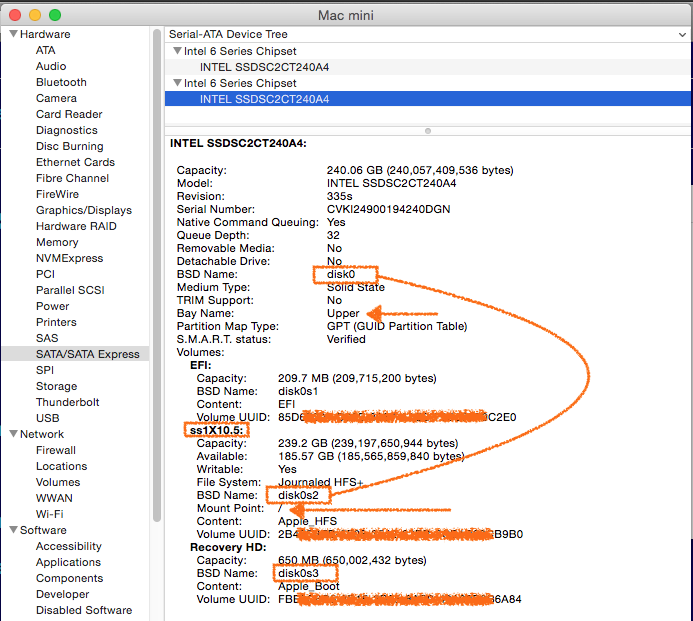This screenshot has height=621, width=693.
Task: Collapse the second Intel 6 Series Chipset
Action: click(177, 83)
